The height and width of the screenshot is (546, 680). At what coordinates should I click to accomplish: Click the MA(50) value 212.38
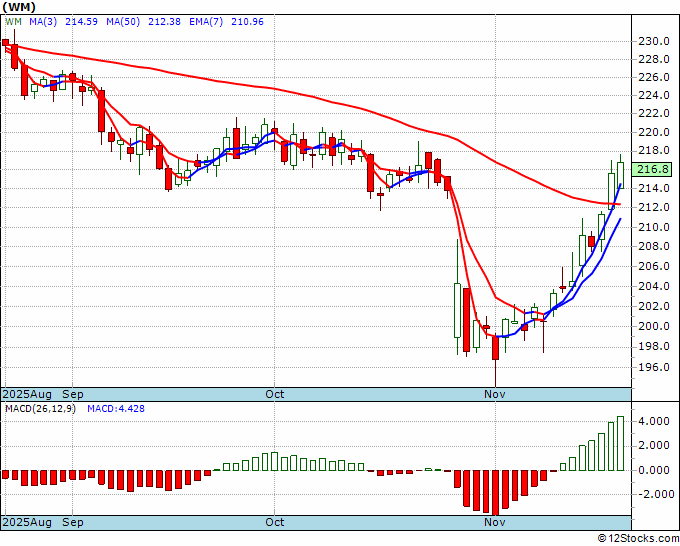pos(164,22)
